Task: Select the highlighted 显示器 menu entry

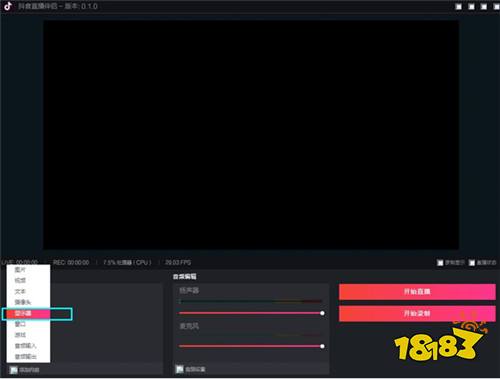Action: pyautogui.click(x=28, y=313)
